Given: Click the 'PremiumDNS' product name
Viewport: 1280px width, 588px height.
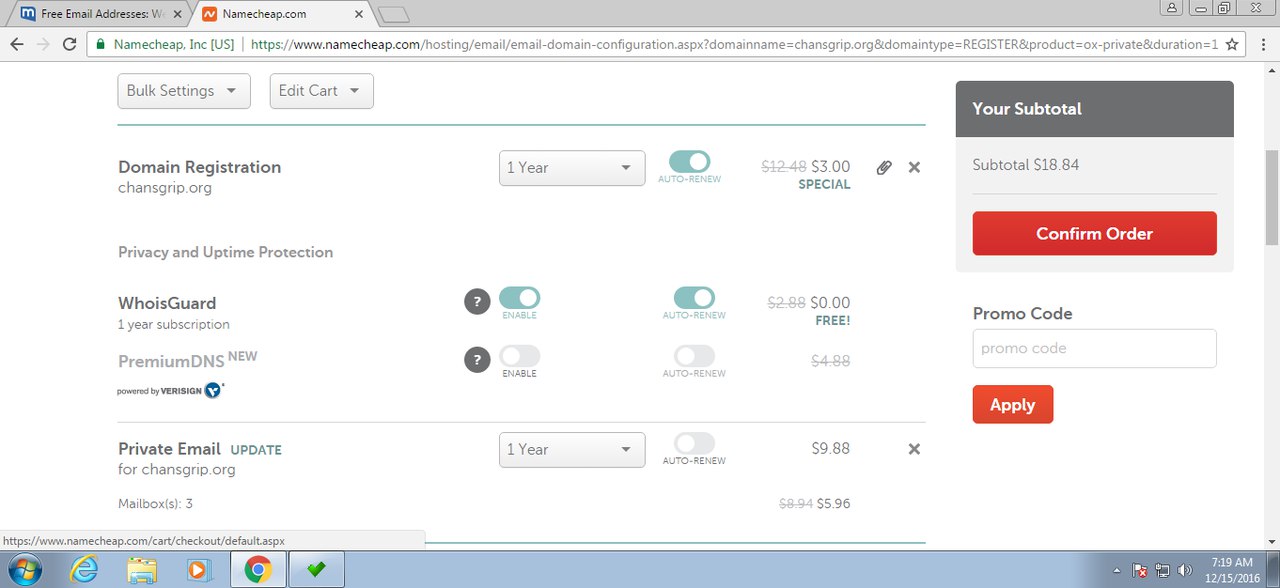Looking at the screenshot, I should (171, 362).
